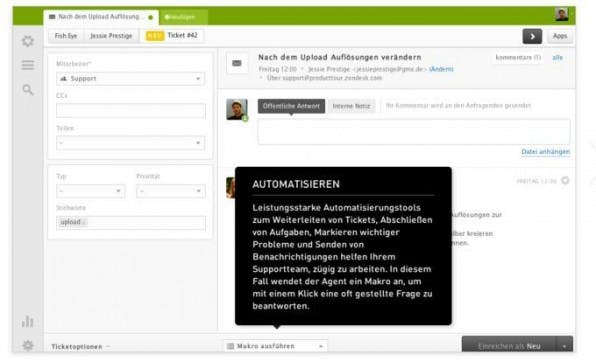Open the search magnifier icon in sidebar

[28, 90]
